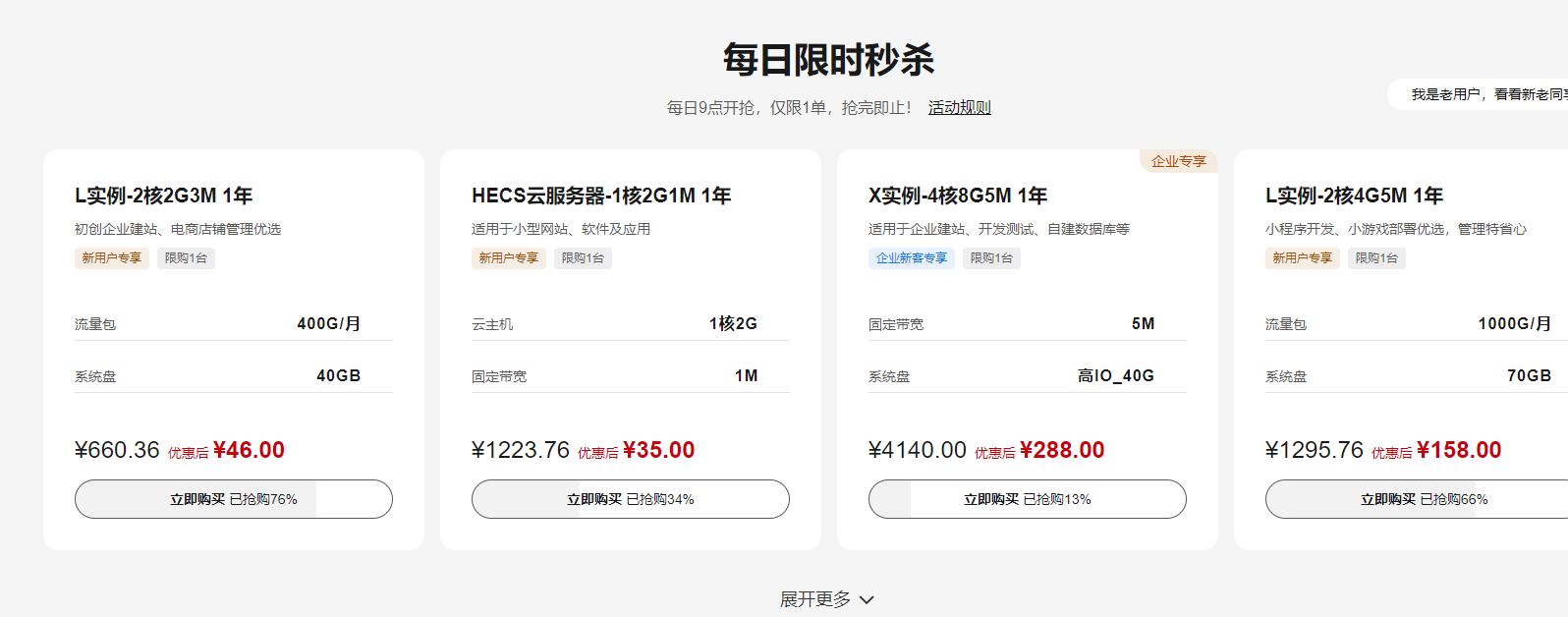Click the 系统盘 高IO_40G spec row
Screen dimensions: 1568x617
coord(1027,375)
